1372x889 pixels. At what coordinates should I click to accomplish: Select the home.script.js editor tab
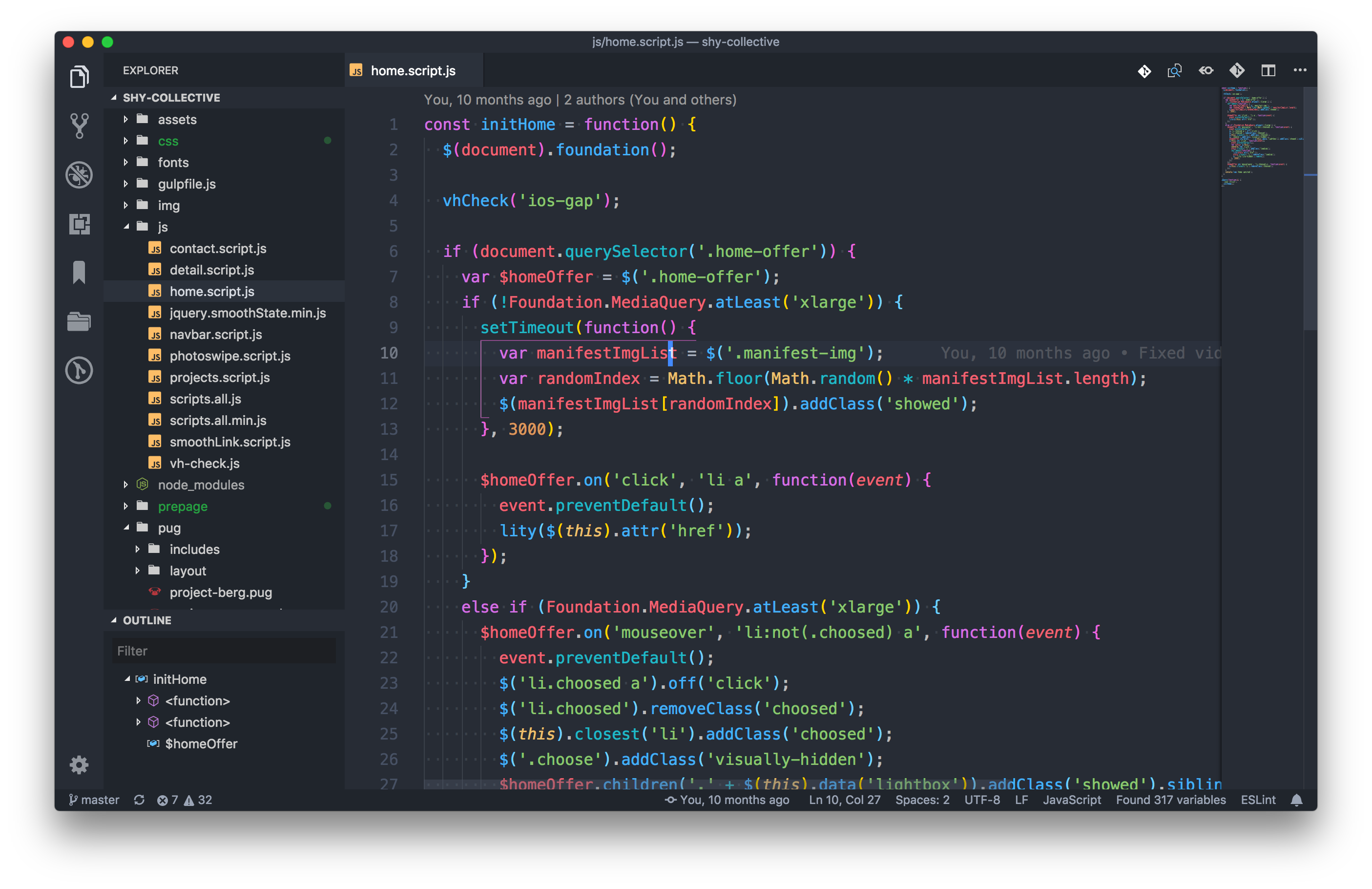(x=412, y=70)
